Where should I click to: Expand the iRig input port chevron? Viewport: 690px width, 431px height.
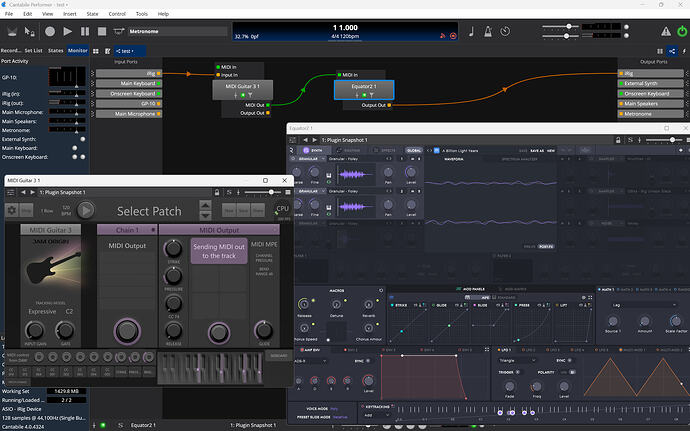[92, 73]
